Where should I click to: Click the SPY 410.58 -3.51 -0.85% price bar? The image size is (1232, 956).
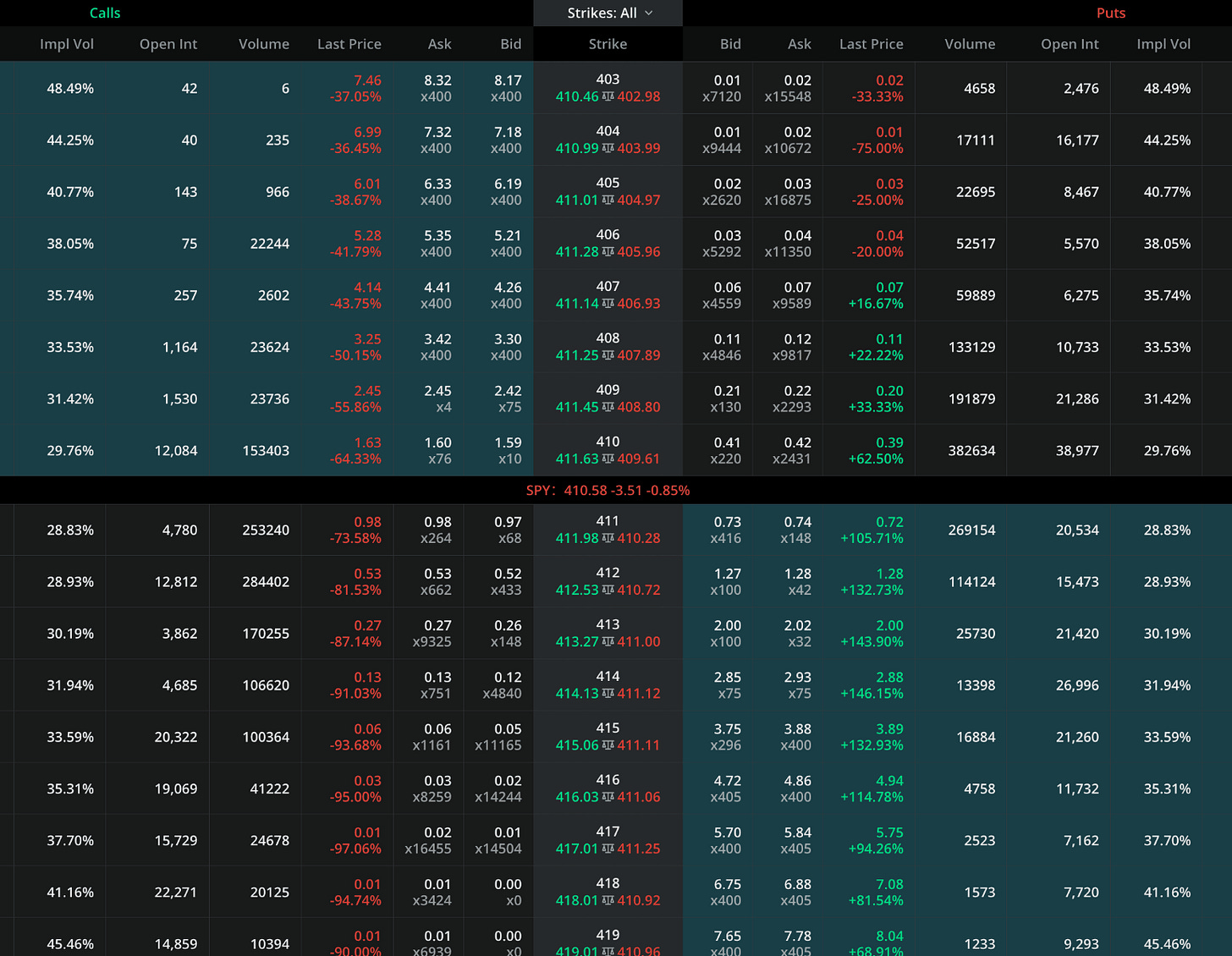pos(608,491)
